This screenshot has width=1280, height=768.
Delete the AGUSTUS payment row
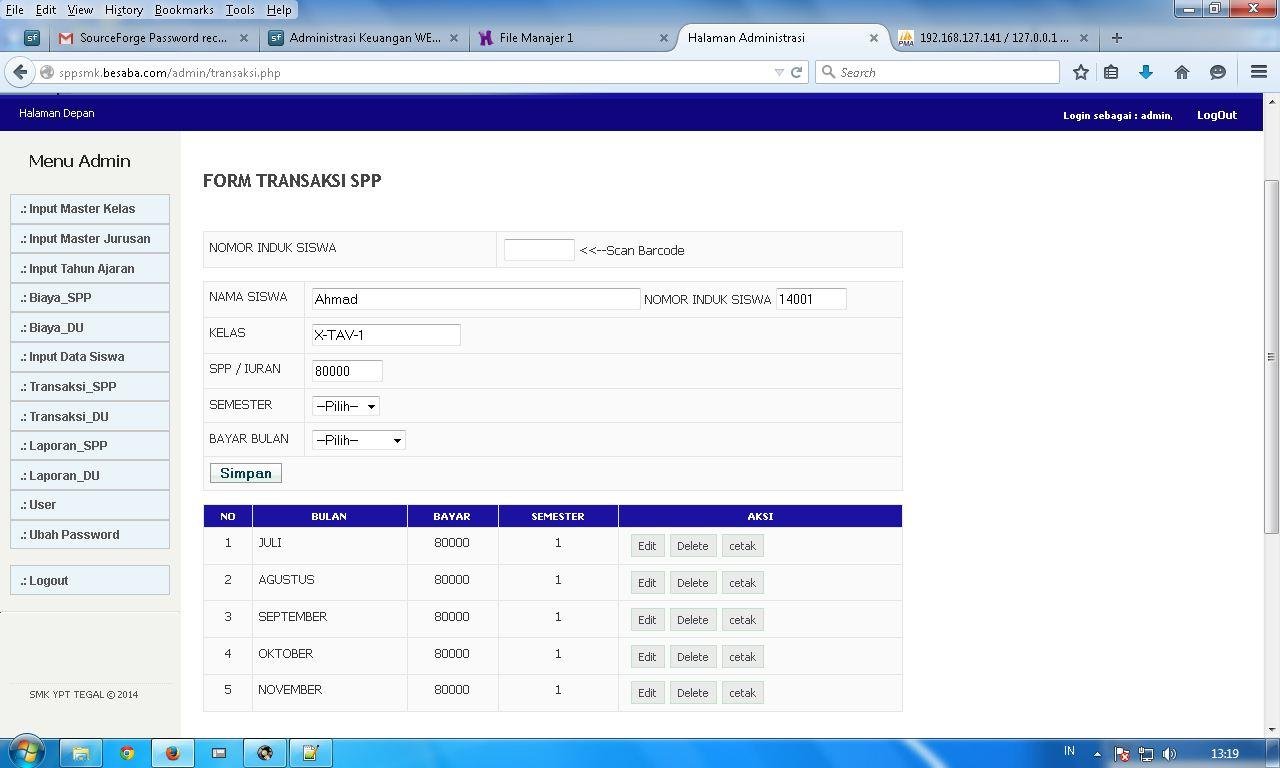click(692, 583)
